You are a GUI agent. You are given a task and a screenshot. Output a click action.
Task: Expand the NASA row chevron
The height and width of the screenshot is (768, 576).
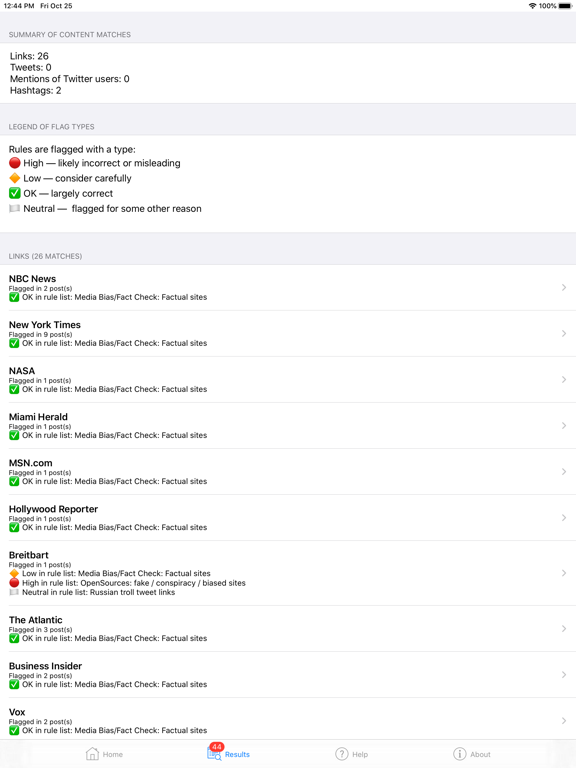coord(564,380)
